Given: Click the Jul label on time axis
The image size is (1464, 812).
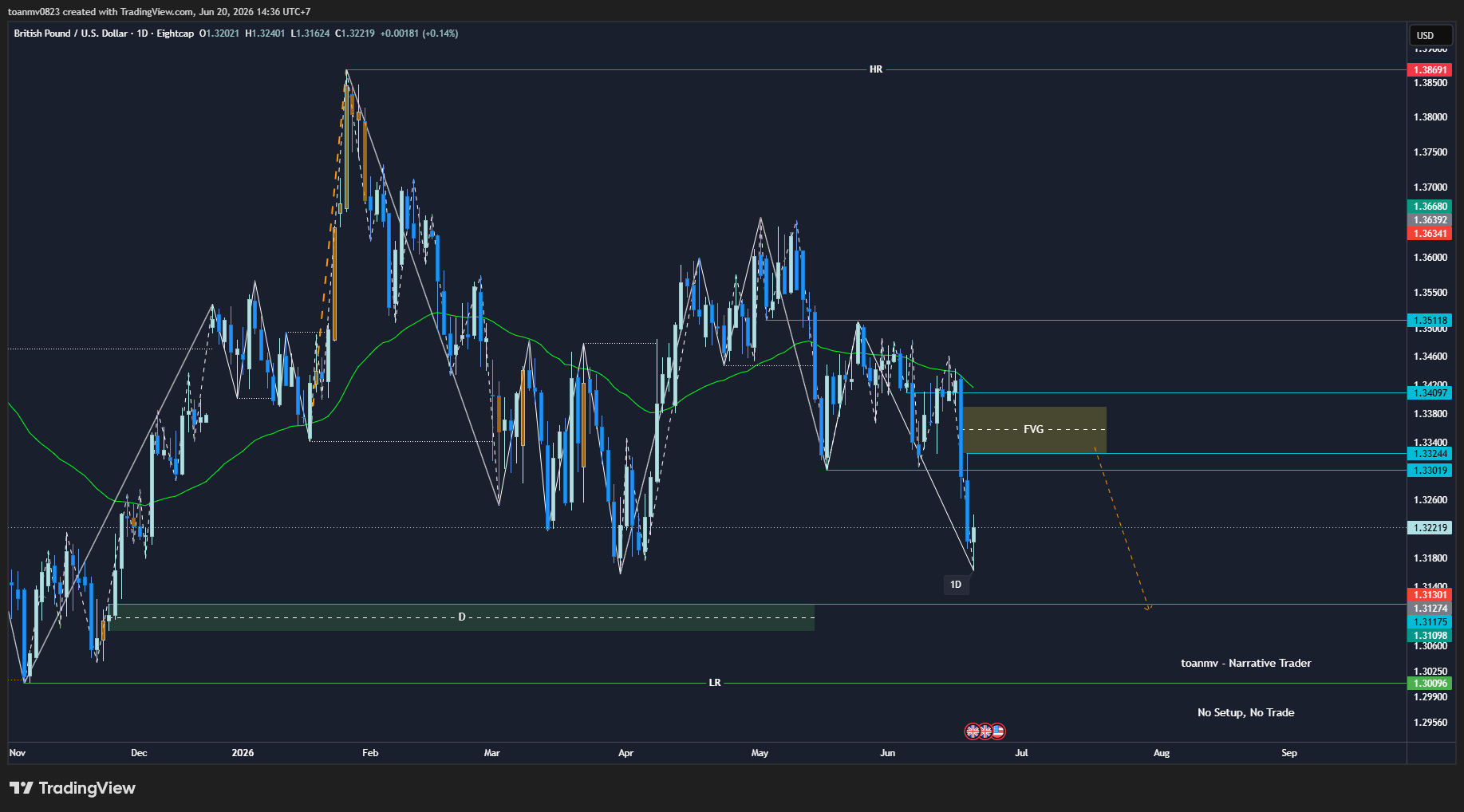Looking at the screenshot, I should tap(1022, 753).
